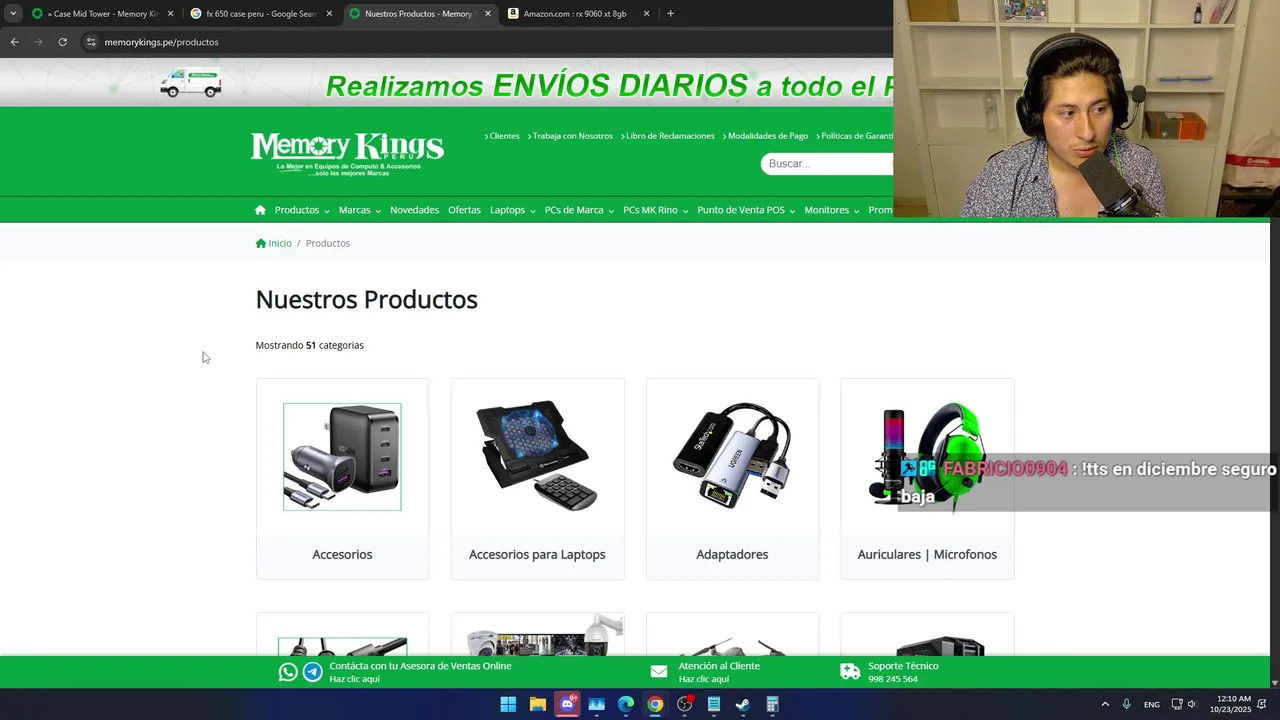Click the Accesorios para Laptops label

point(537,554)
